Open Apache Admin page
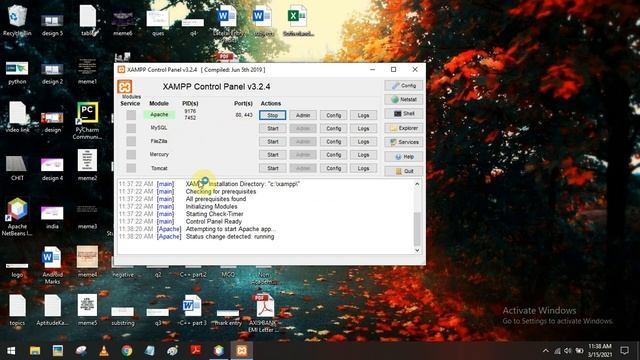 coord(303,115)
